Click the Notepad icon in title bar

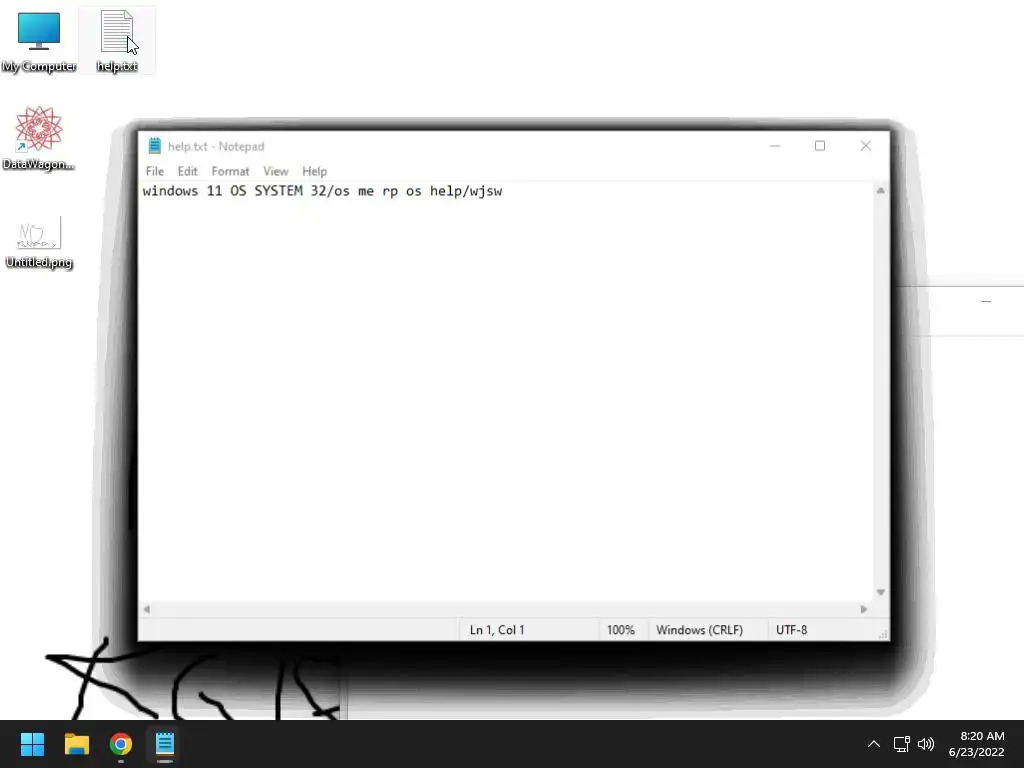click(x=155, y=146)
